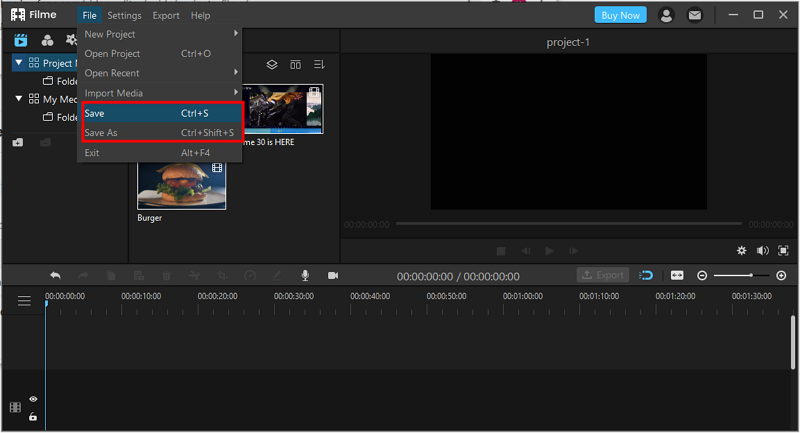This screenshot has width=800, height=433.
Task: Zoom out timeline with the minus icon
Action: pyautogui.click(x=702, y=275)
